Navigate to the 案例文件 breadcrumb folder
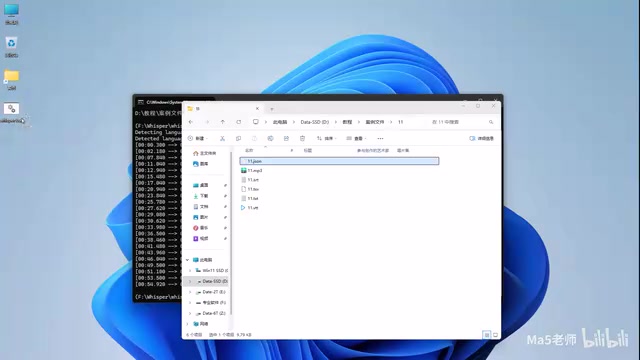640x360 pixels. (375, 122)
